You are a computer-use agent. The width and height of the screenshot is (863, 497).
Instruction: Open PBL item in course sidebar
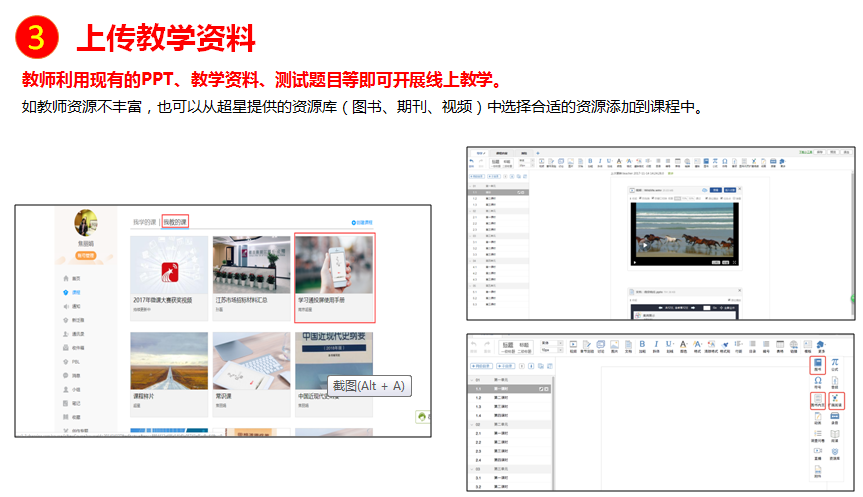tap(72, 362)
